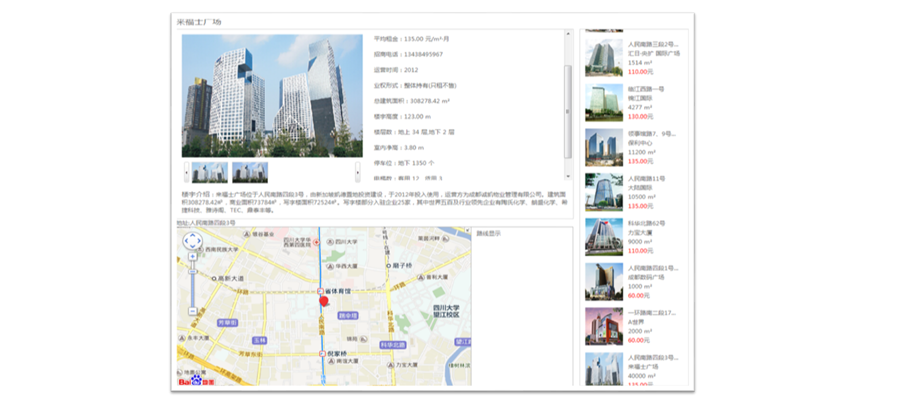Click the hospital icon near 四川大学华西第四医院
This screenshot has width=900, height=404.
point(316,242)
